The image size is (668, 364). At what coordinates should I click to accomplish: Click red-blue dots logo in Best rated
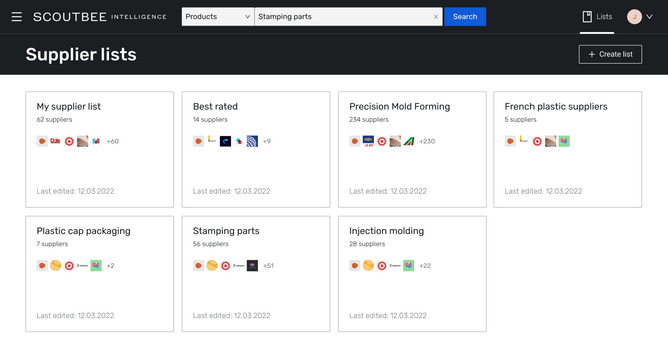click(x=239, y=141)
